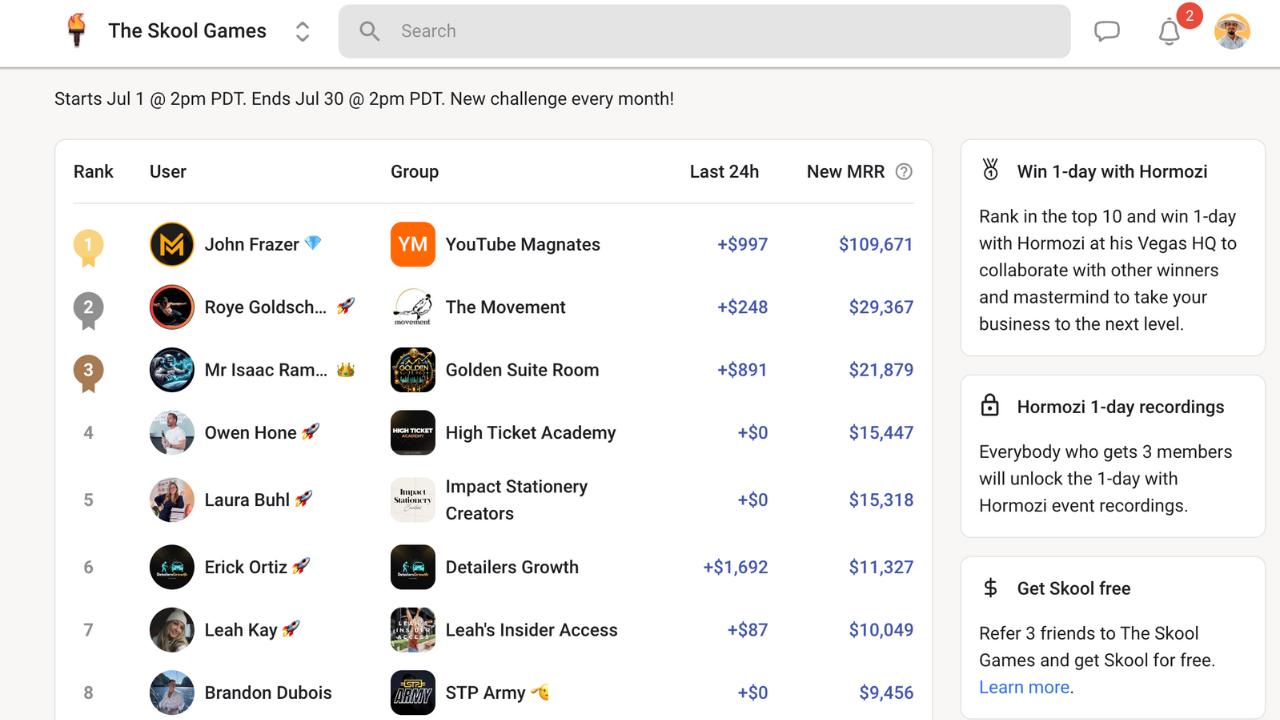Open the notifications bell
The width and height of the screenshot is (1280, 720).
click(1169, 32)
